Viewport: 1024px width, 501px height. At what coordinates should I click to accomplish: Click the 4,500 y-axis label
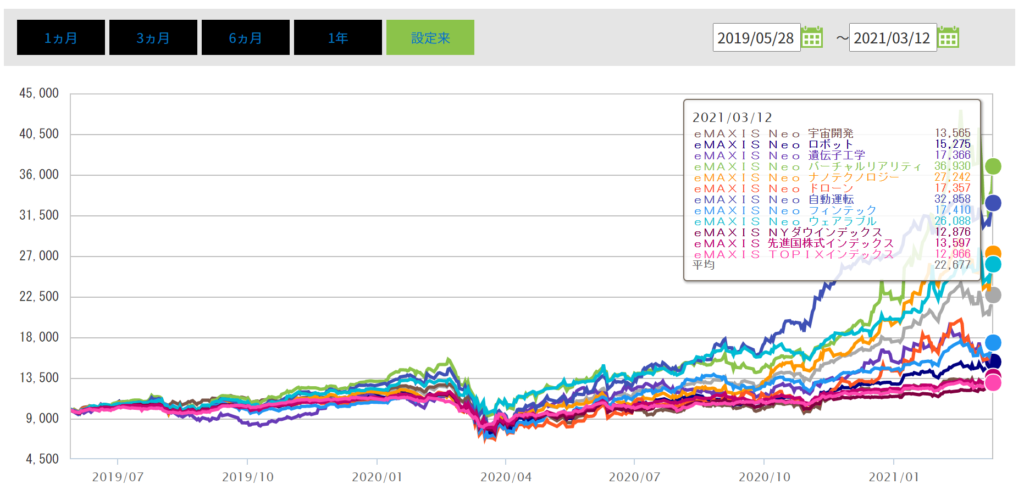point(40,459)
